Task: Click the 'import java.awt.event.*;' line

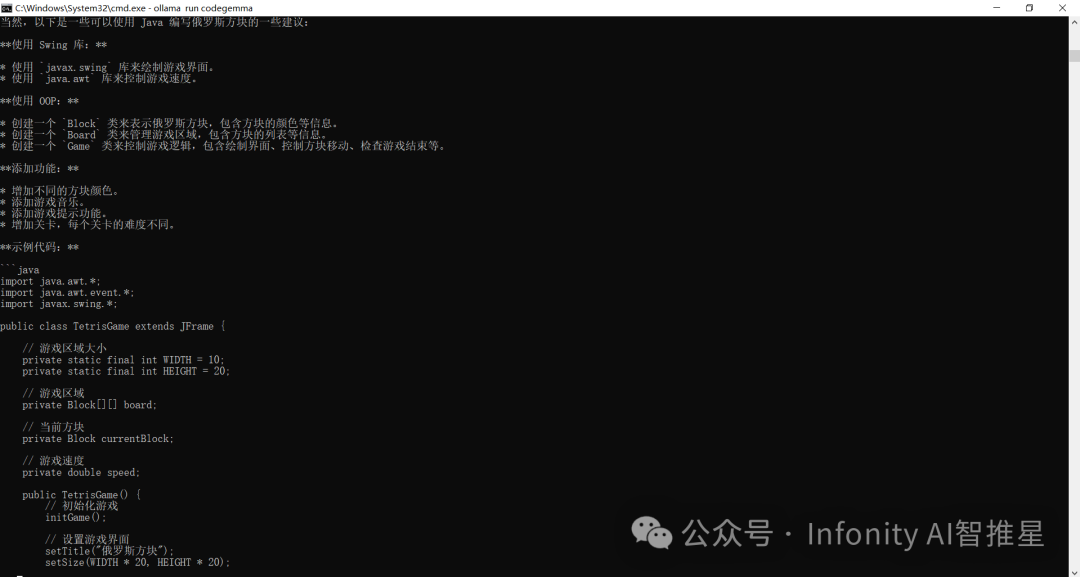Action: tap(68, 293)
